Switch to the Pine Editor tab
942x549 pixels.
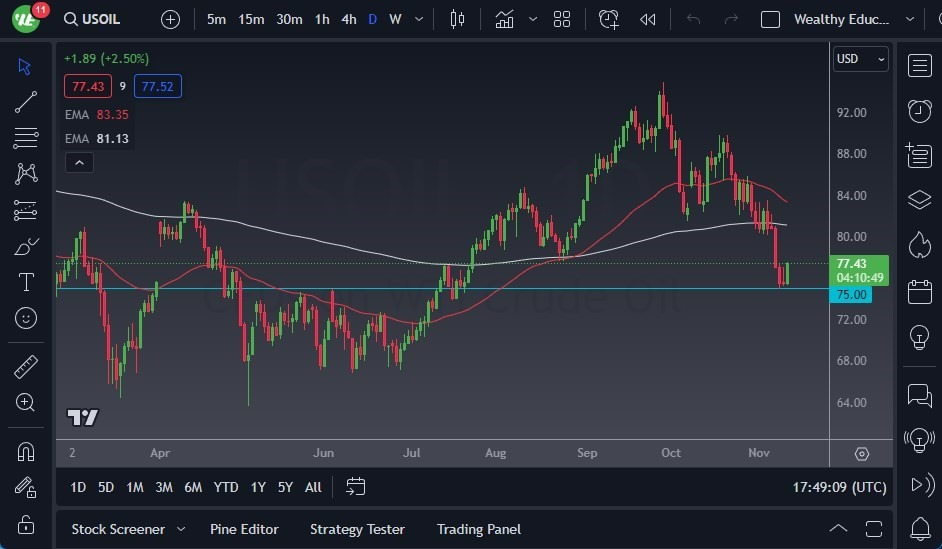tap(244, 529)
